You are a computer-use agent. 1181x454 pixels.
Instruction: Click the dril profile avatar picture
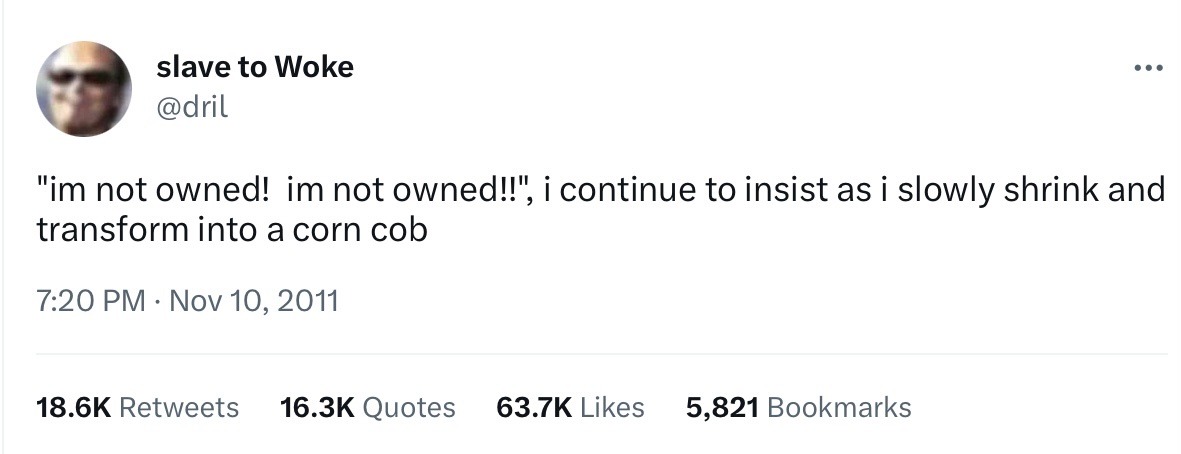(84, 89)
